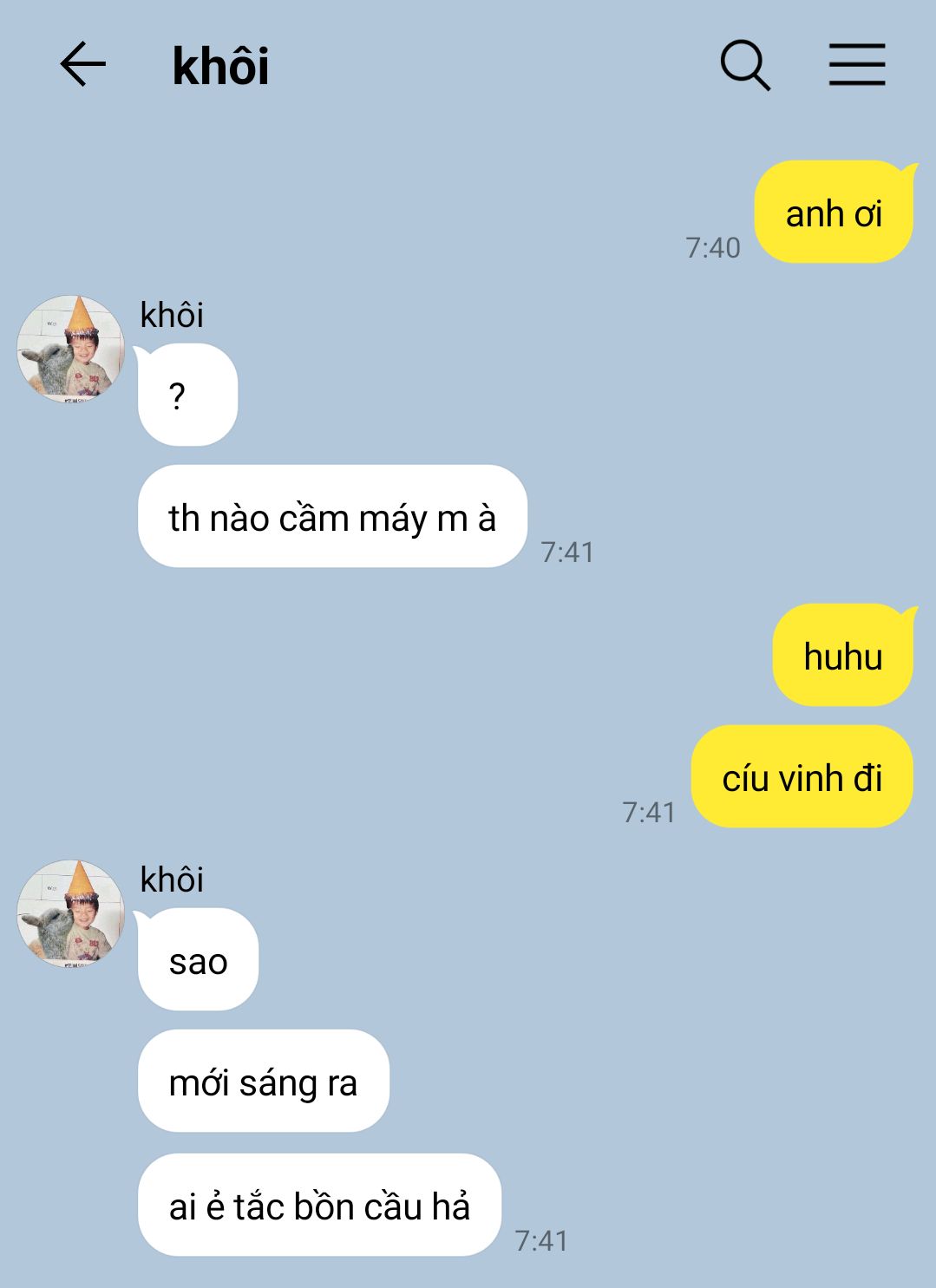The image size is (936, 1288).
Task: Tap the 'huhu' yellow bubble
Action: click(843, 656)
